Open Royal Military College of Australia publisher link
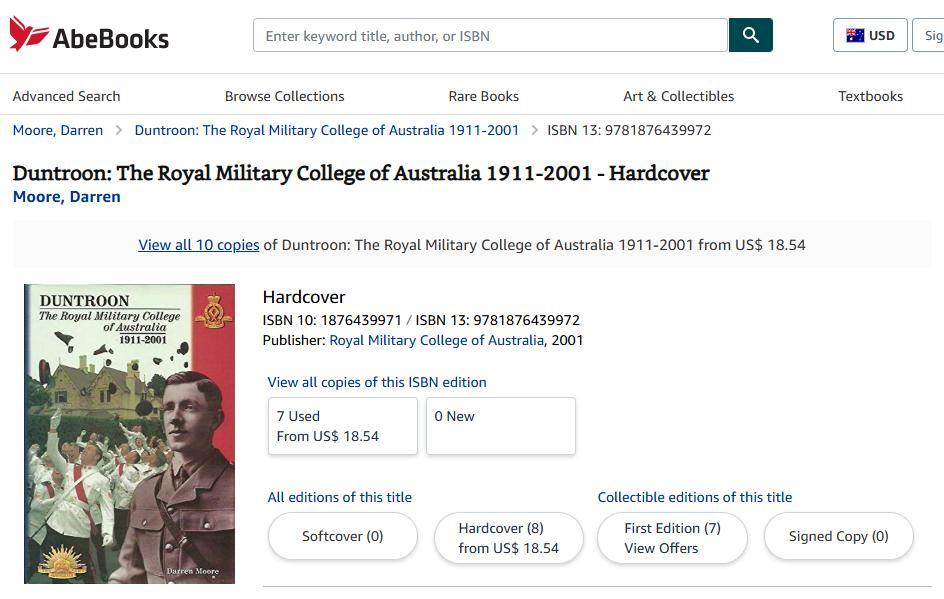The image size is (944, 599). [x=437, y=340]
